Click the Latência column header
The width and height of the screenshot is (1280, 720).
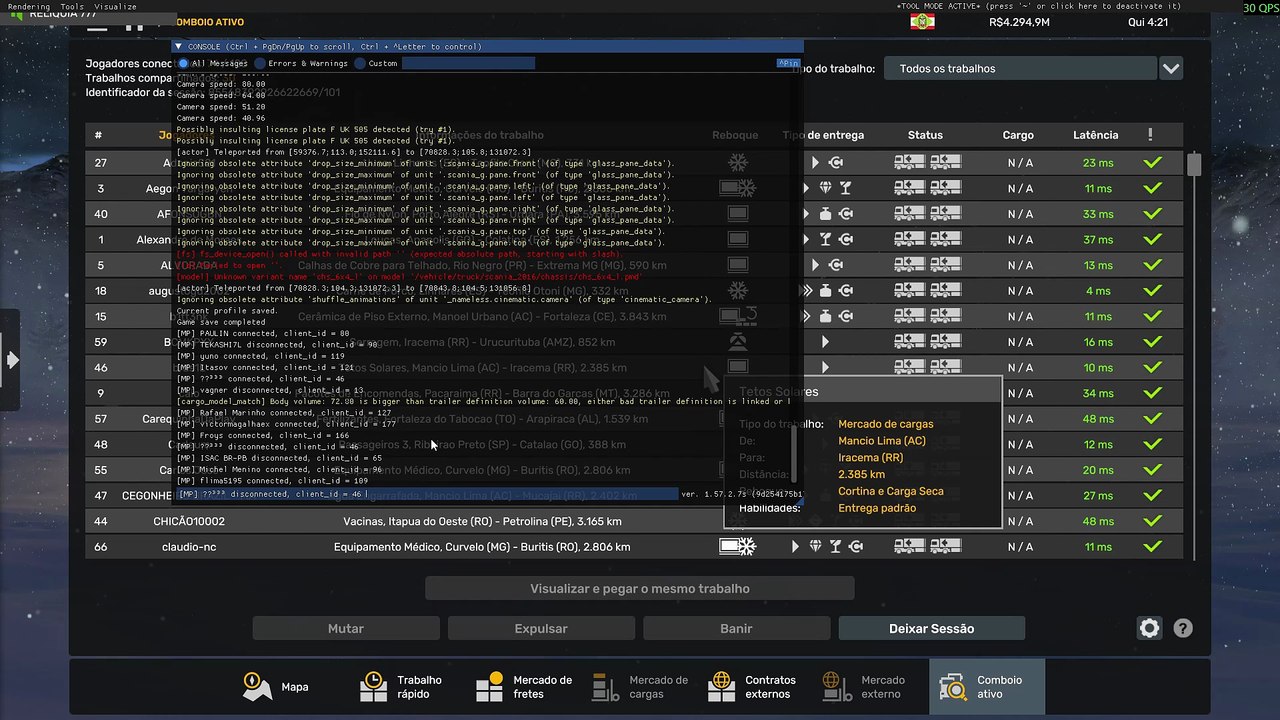1096,135
